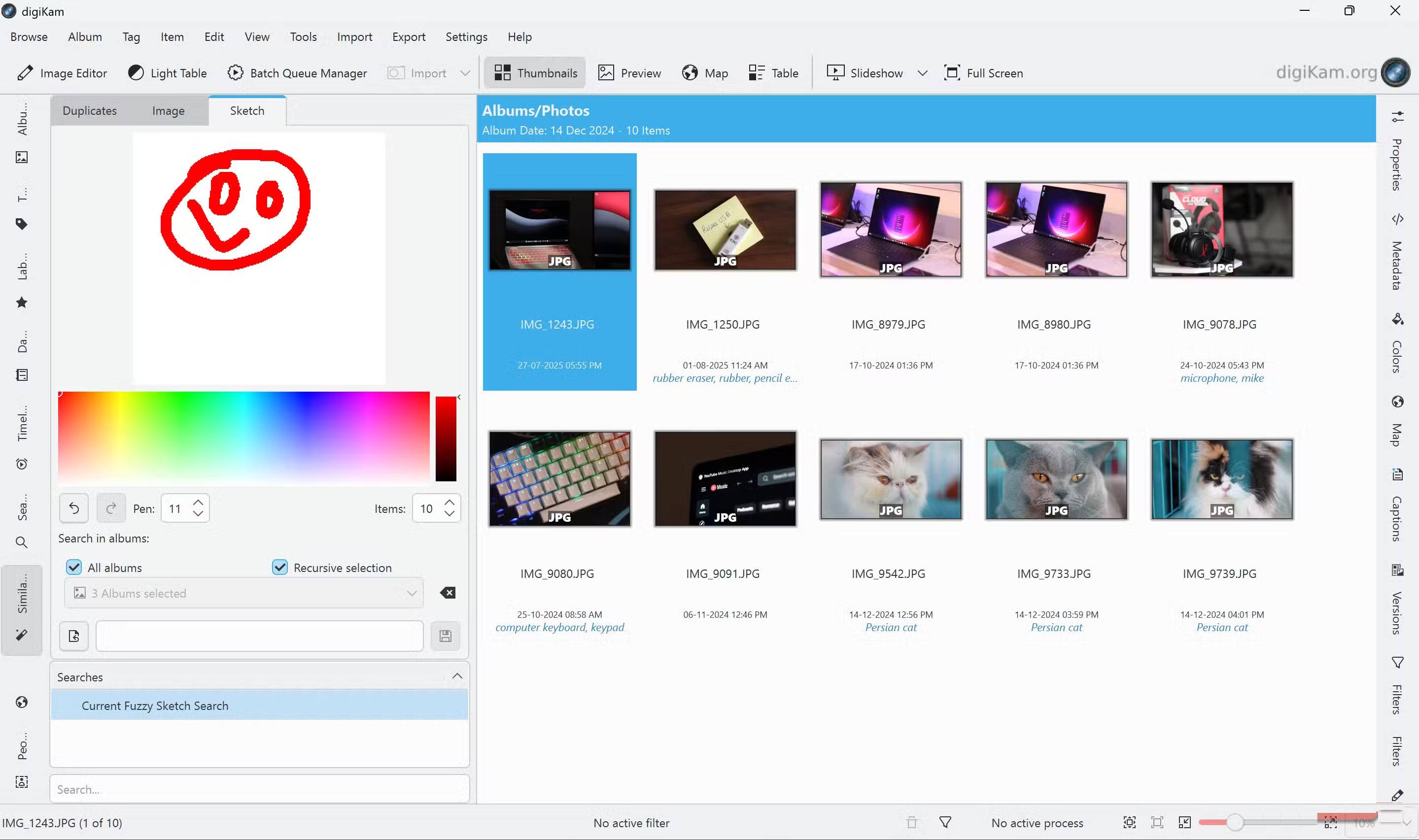Undo the last sketch stroke
The width and height of the screenshot is (1419, 840).
click(73, 508)
